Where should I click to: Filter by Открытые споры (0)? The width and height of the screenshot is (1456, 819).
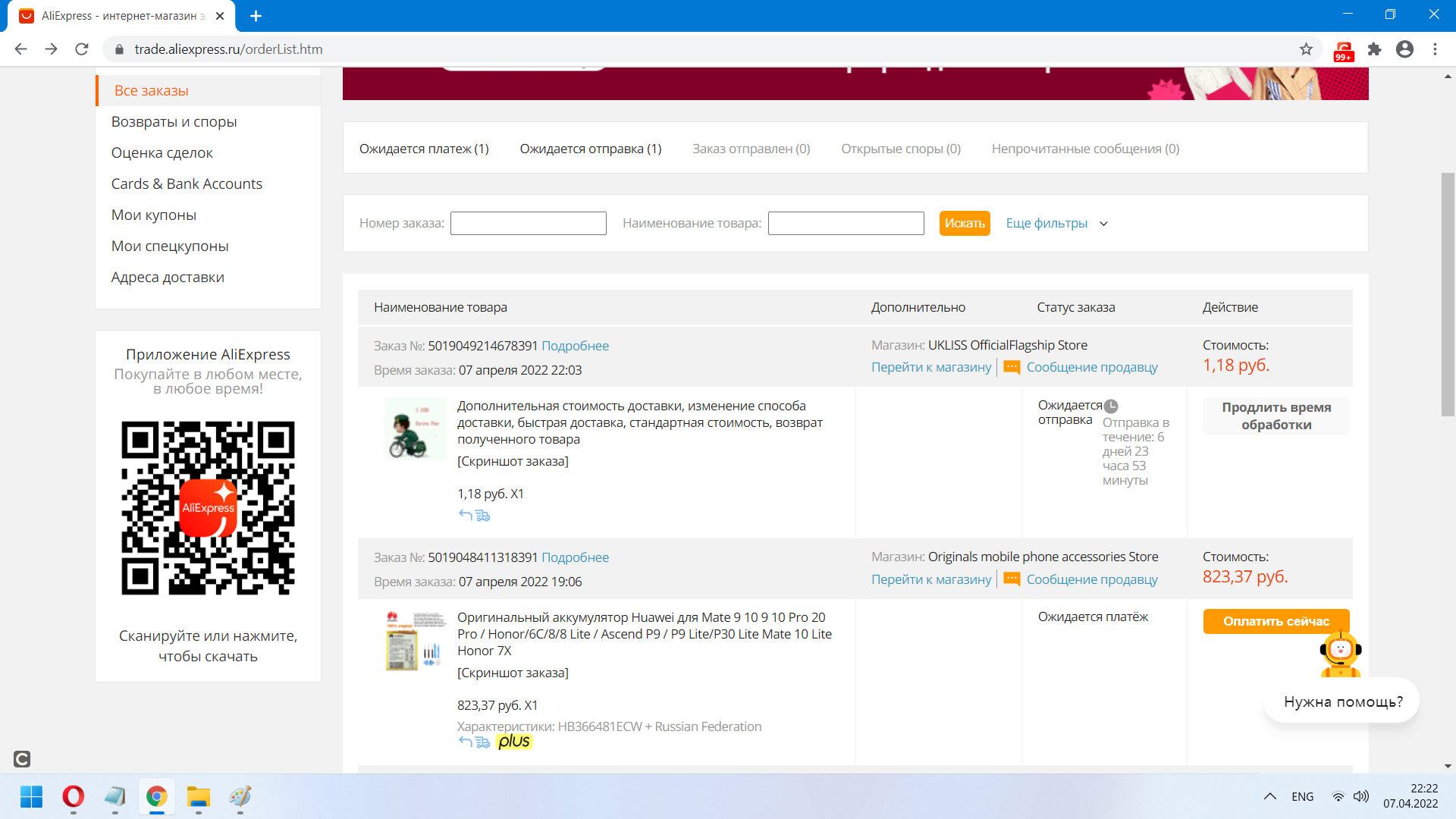tap(901, 149)
